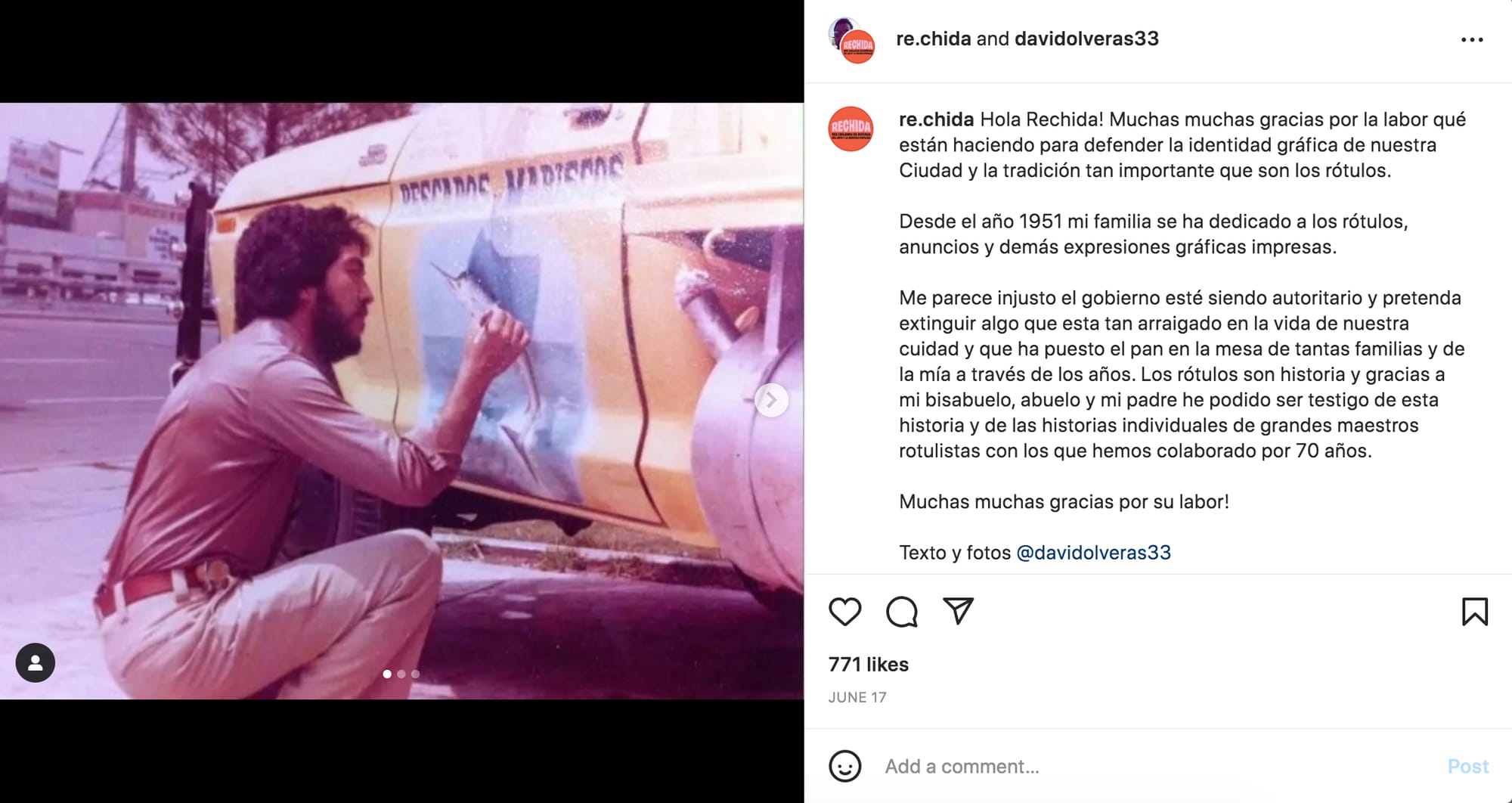Like the post with the heart icon
Image resolution: width=1512 pixels, height=803 pixels.
click(x=844, y=612)
